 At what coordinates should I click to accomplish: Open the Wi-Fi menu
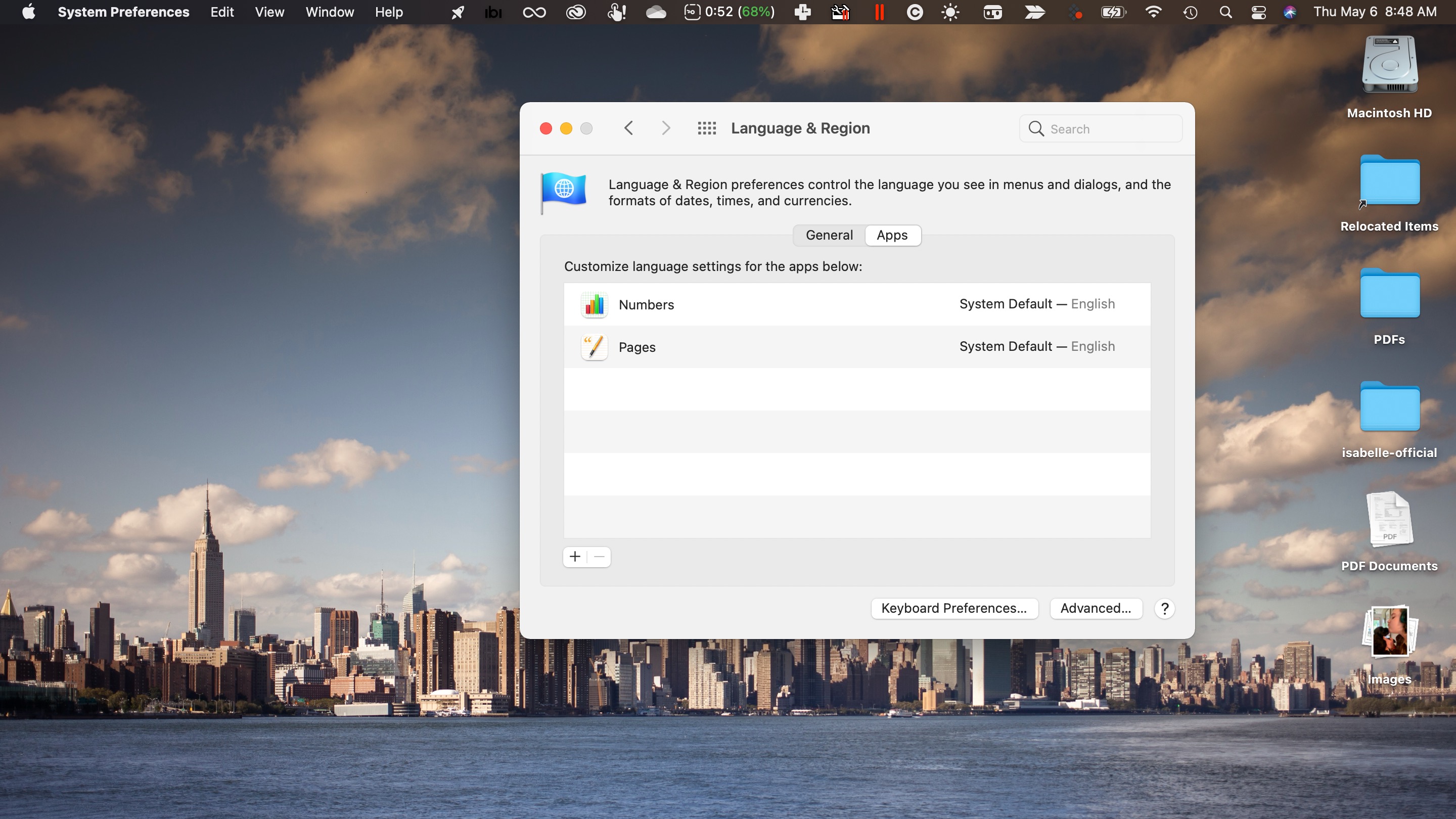[1153, 12]
